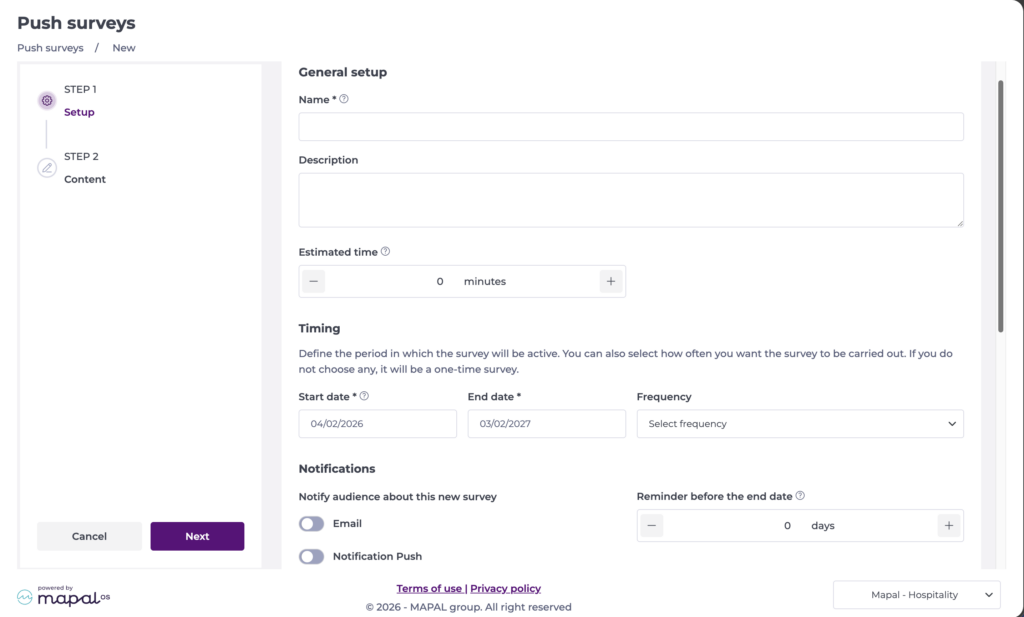The image size is (1024, 617).
Task: Increase estimated time with plus button
Action: click(611, 281)
